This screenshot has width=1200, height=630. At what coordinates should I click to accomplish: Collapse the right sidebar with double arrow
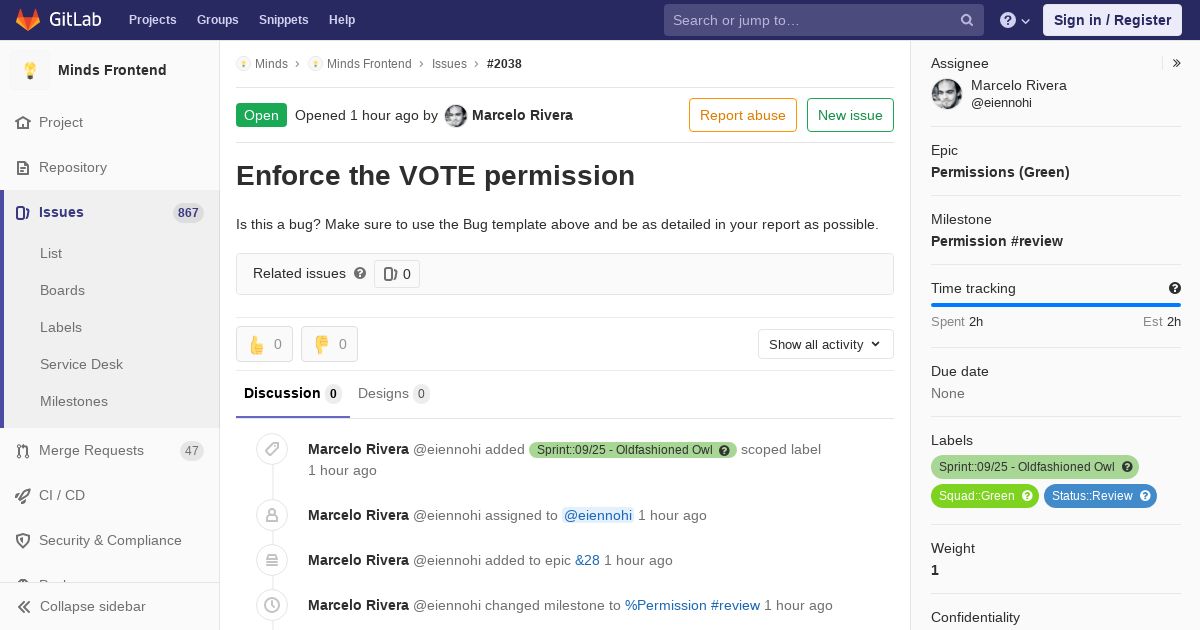[x=1177, y=63]
